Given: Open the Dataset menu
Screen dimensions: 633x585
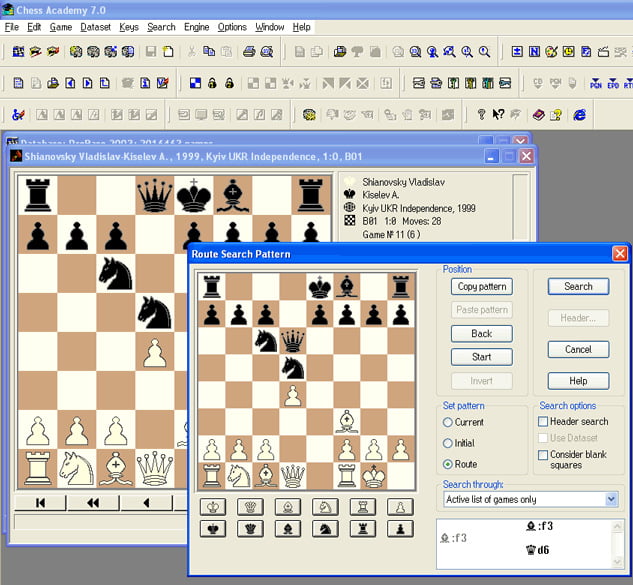Looking at the screenshot, I should (x=95, y=27).
